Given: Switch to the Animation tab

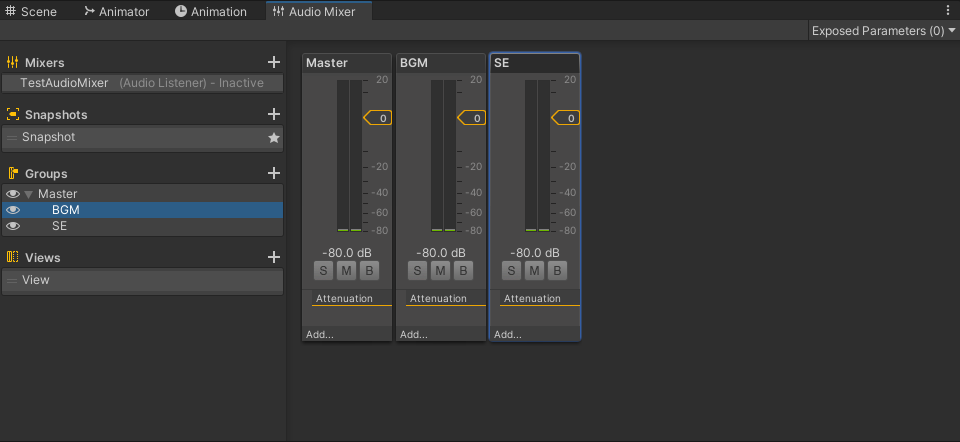Looking at the screenshot, I should (x=211, y=11).
